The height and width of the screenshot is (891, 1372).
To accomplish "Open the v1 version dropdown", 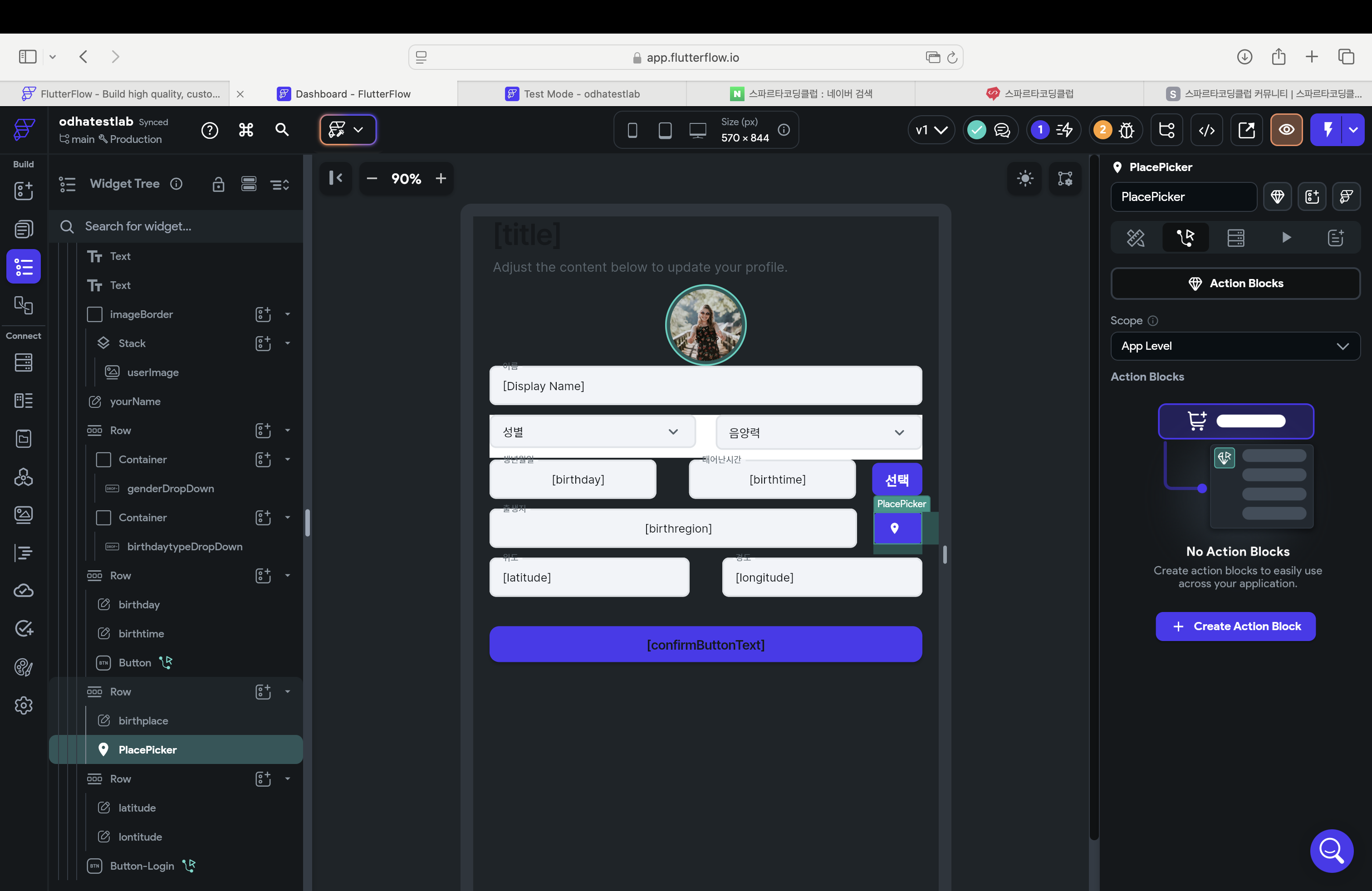I will pyautogui.click(x=931, y=130).
